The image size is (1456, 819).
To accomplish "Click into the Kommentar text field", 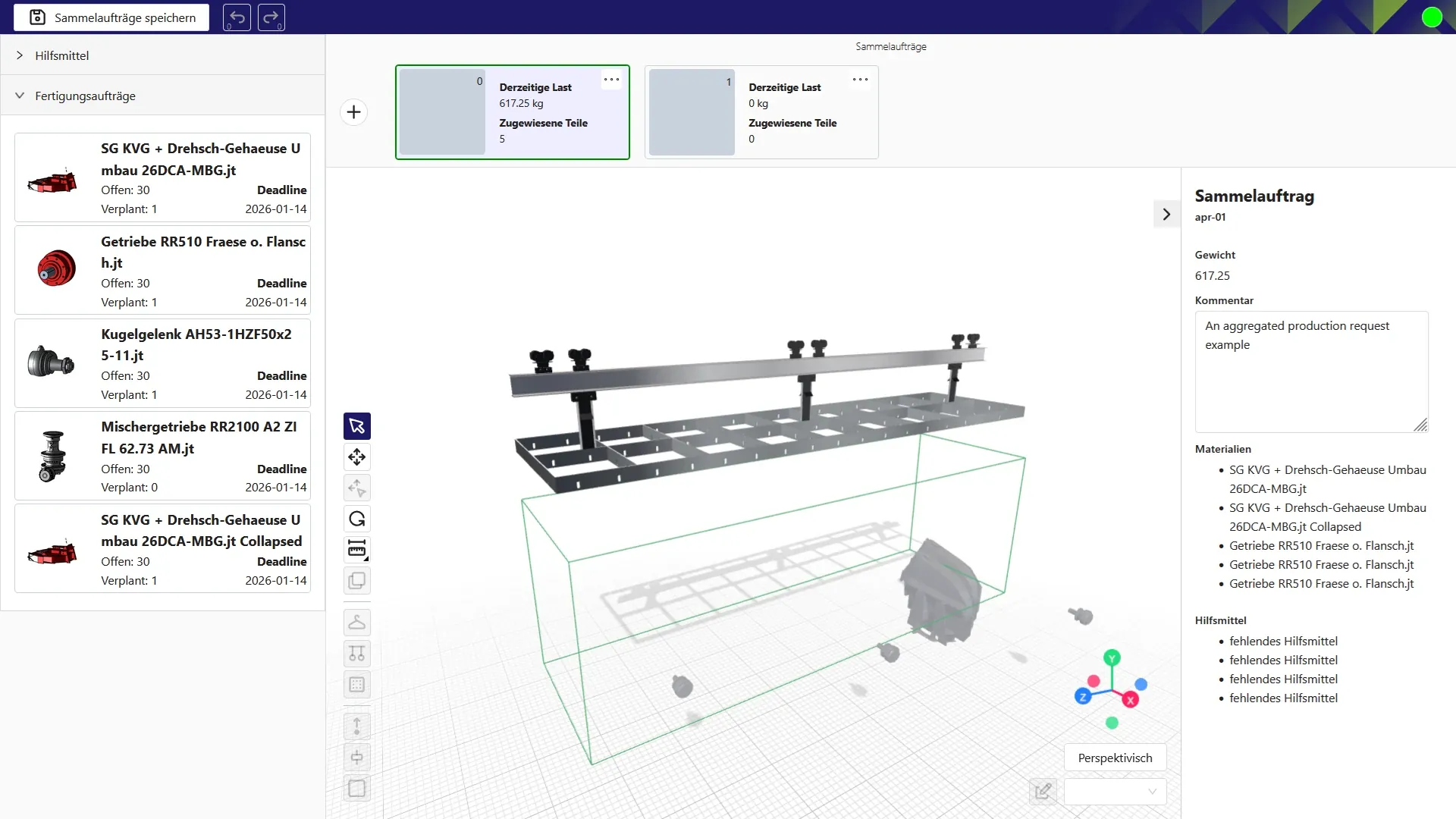I will pos(1310,372).
